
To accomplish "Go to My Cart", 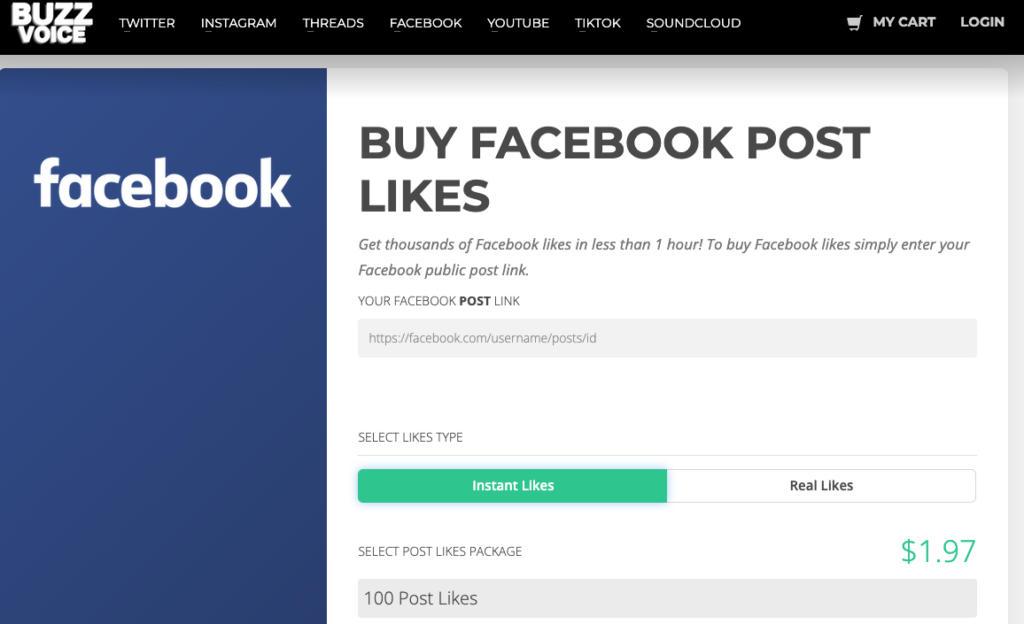I will [x=903, y=22].
